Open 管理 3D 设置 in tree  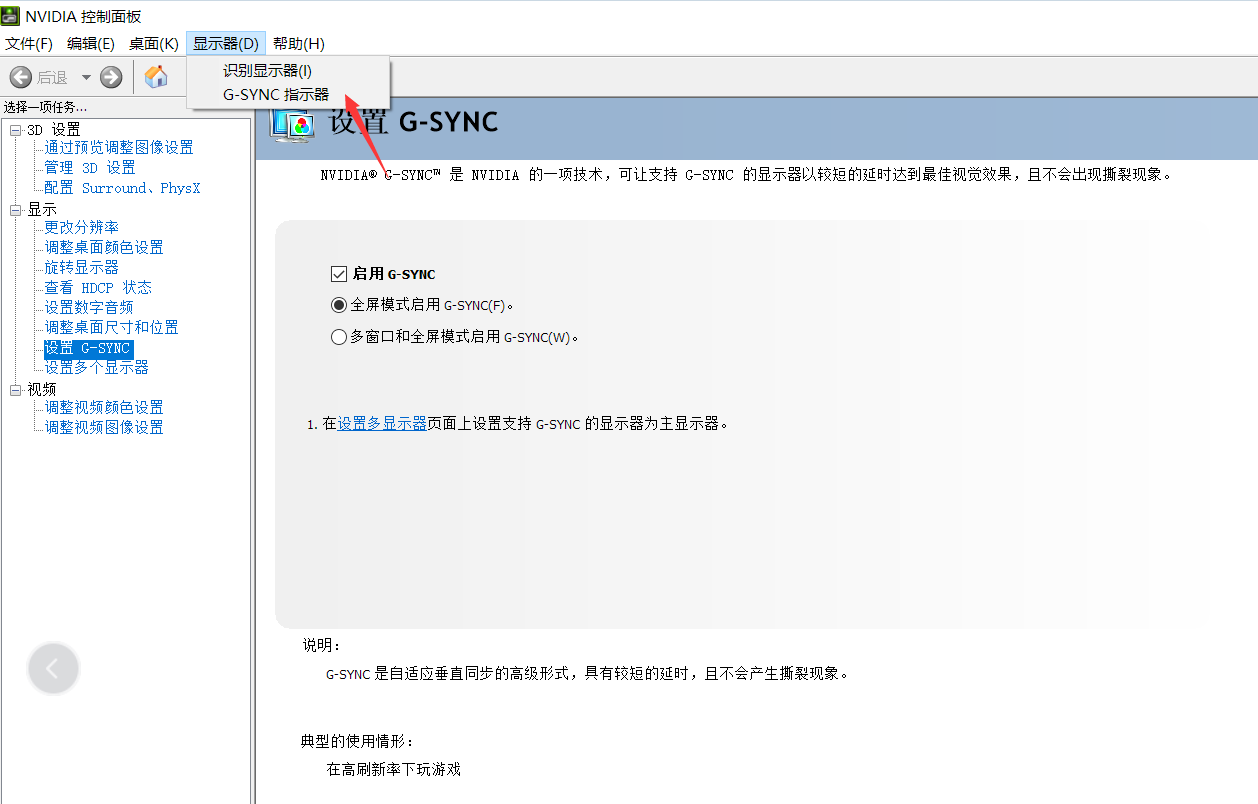90,167
